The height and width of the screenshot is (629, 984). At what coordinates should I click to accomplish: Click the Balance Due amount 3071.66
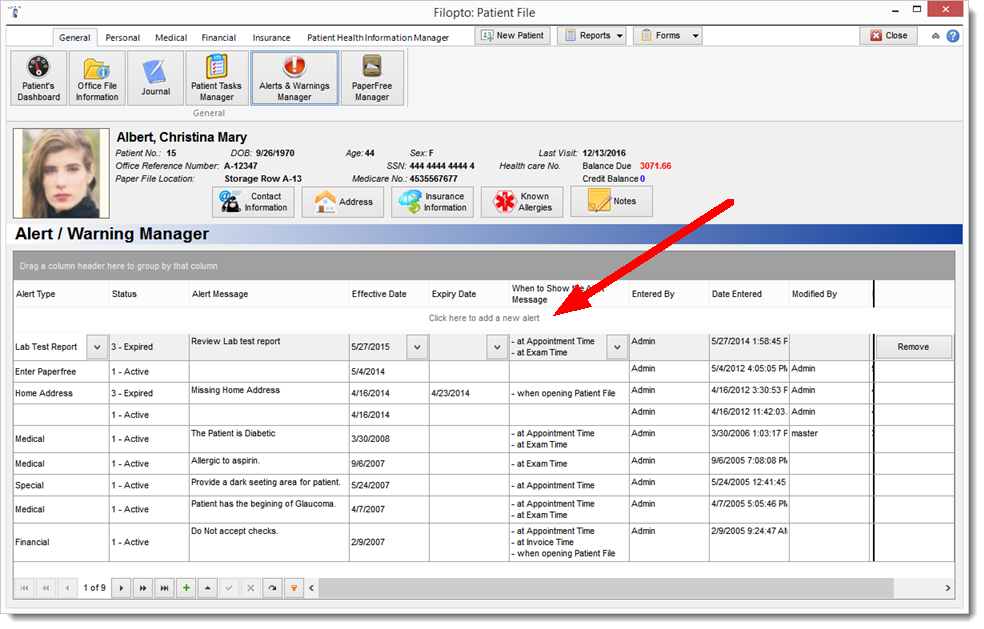(655, 166)
